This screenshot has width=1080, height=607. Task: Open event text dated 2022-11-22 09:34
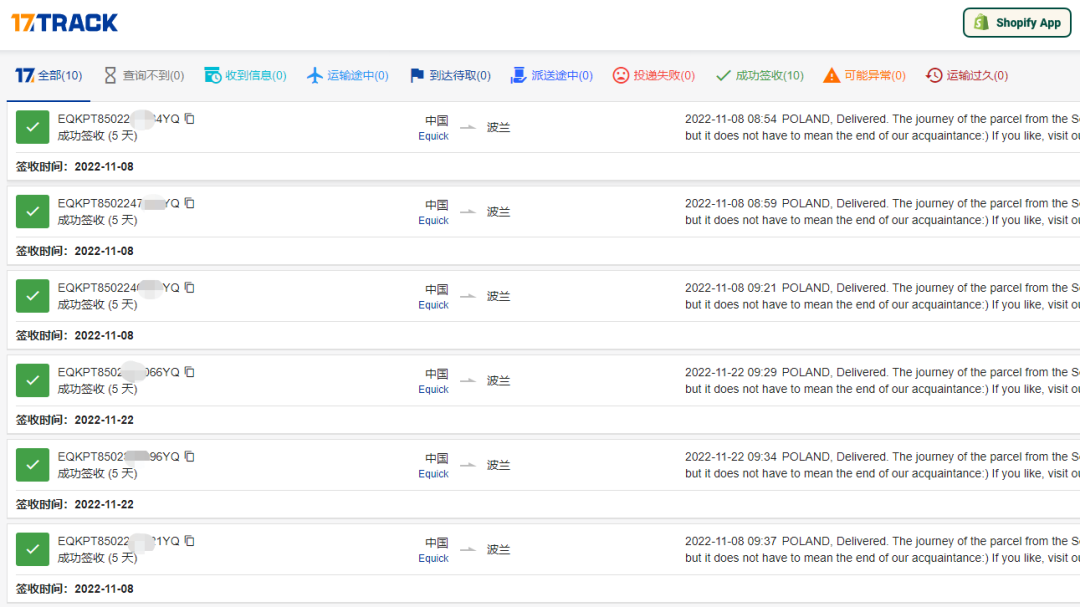tap(882, 464)
